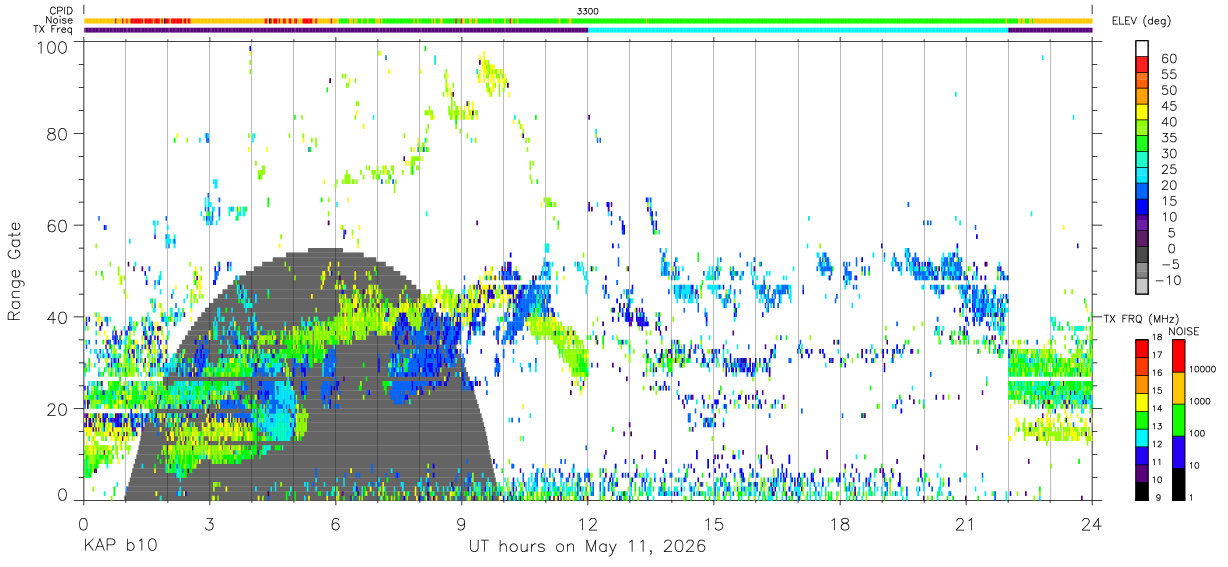Click the 1 label on NOISE scale
The image size is (1228, 567).
(1192, 497)
